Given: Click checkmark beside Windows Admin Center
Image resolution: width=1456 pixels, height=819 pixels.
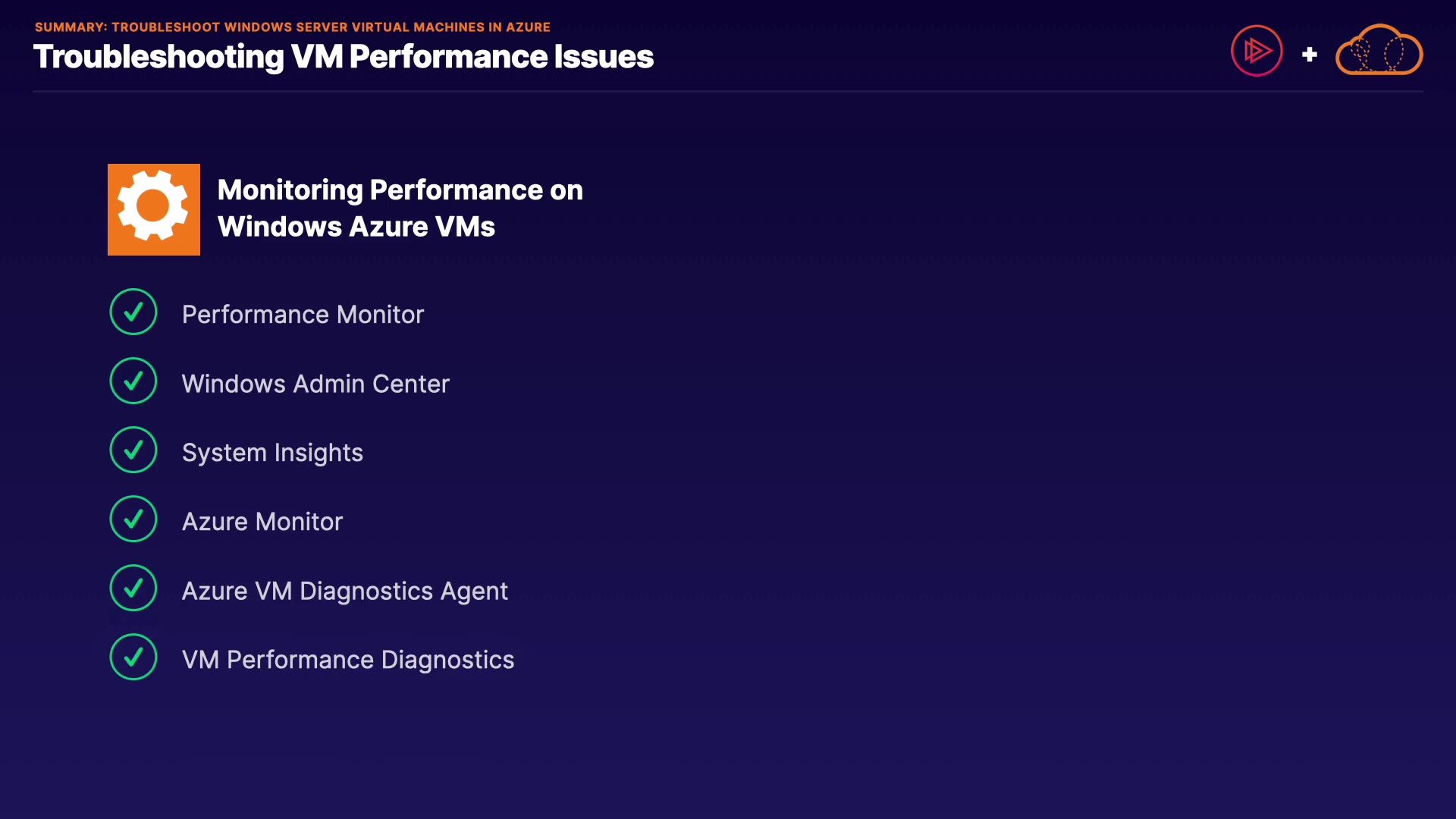Looking at the screenshot, I should click(x=133, y=381).
